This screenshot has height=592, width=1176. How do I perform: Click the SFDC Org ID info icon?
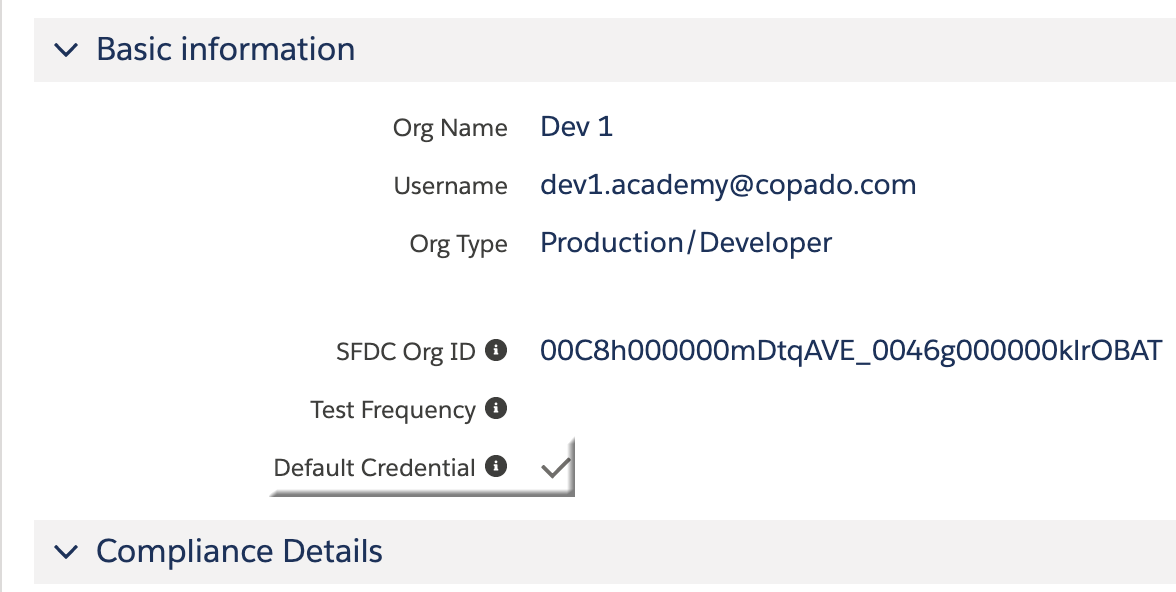point(496,350)
